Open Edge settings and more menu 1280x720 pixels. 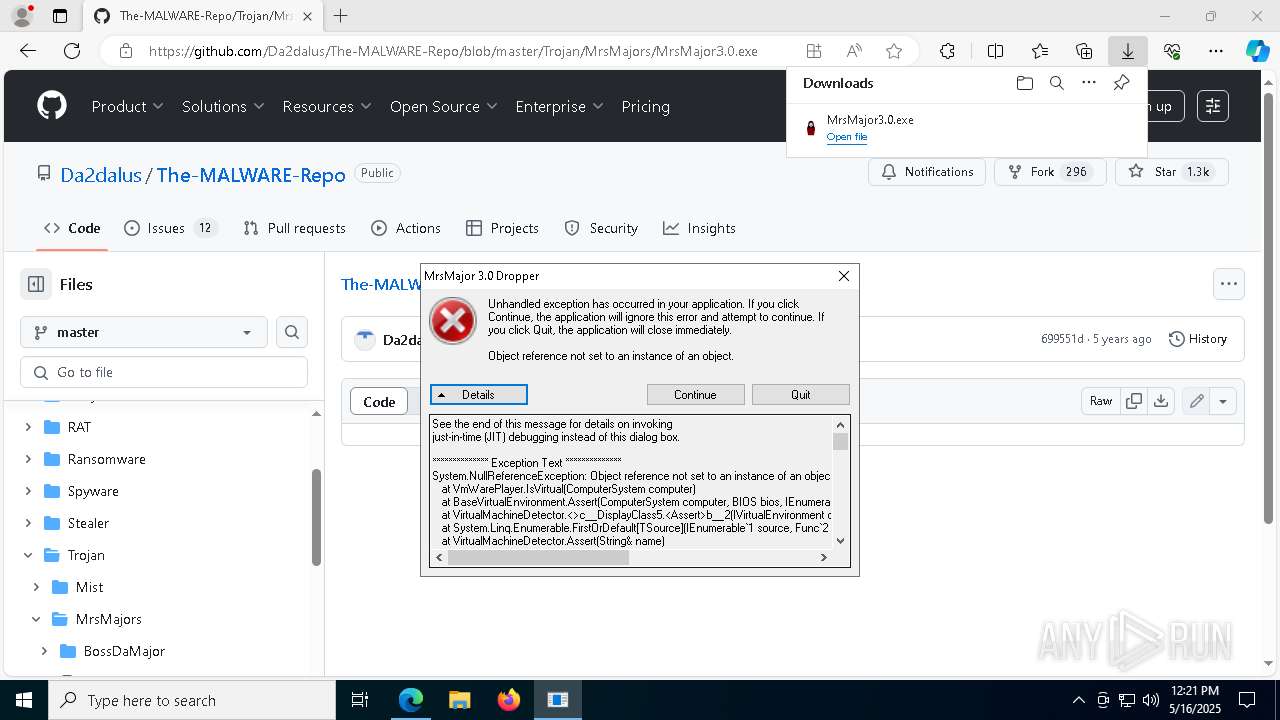pyautogui.click(x=1215, y=51)
